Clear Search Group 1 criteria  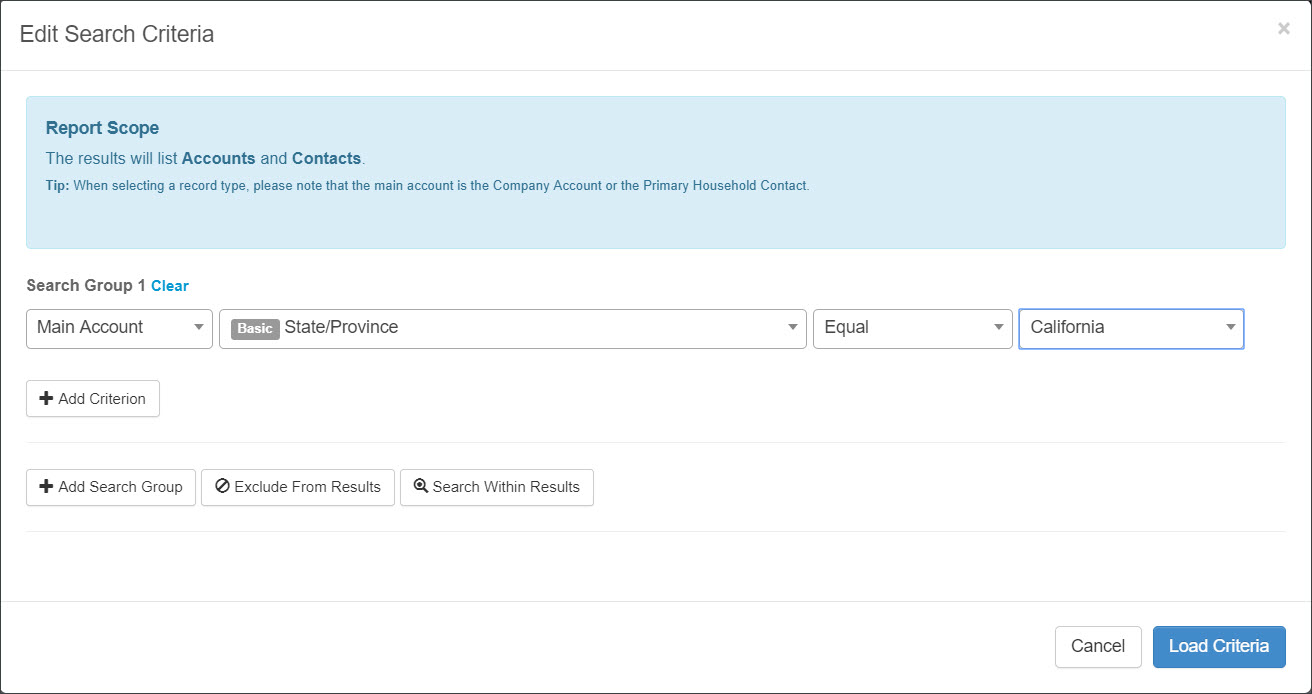point(170,286)
